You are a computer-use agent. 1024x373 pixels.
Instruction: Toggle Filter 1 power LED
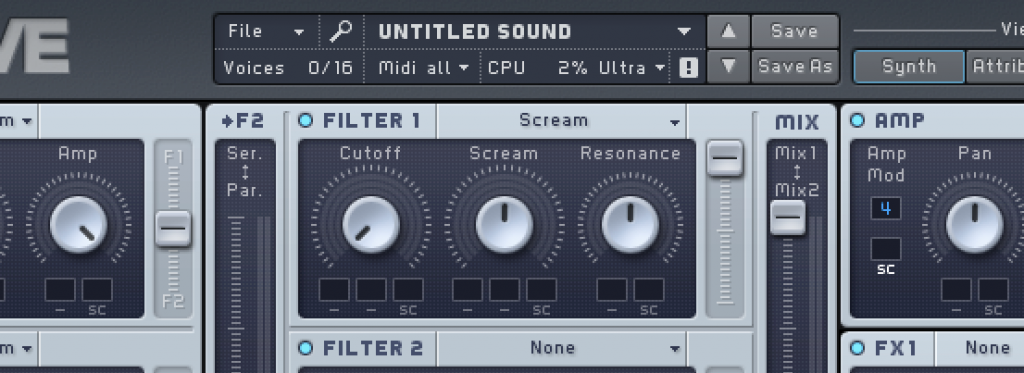pos(305,120)
